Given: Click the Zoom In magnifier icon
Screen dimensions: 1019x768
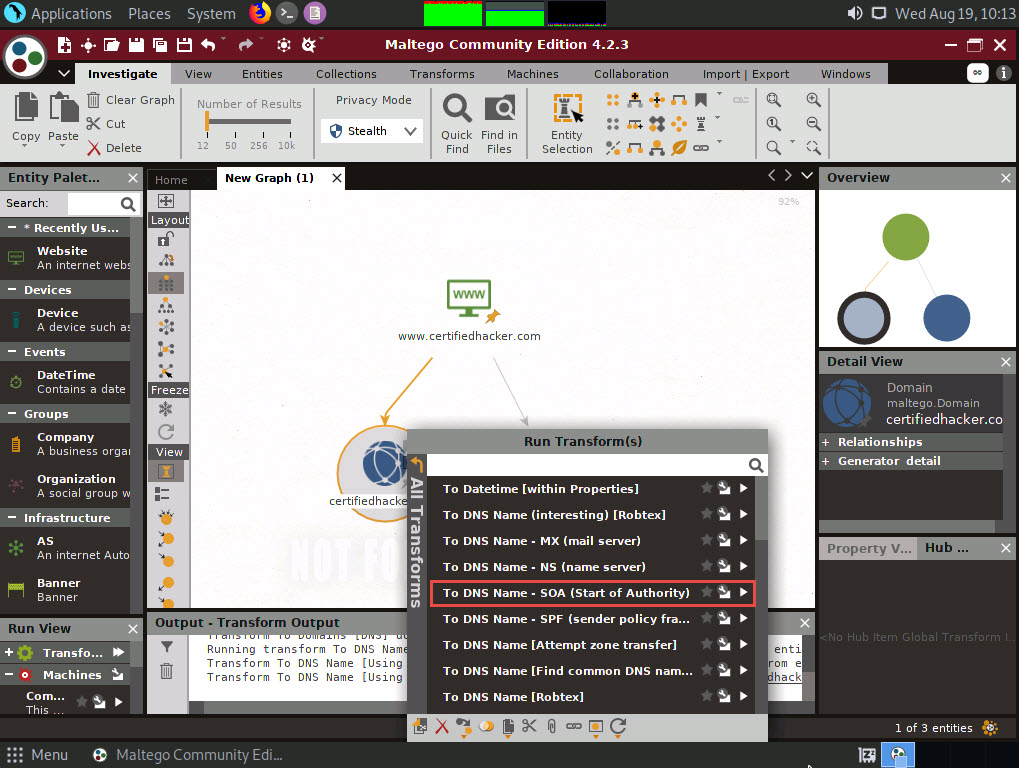Looking at the screenshot, I should point(813,99).
